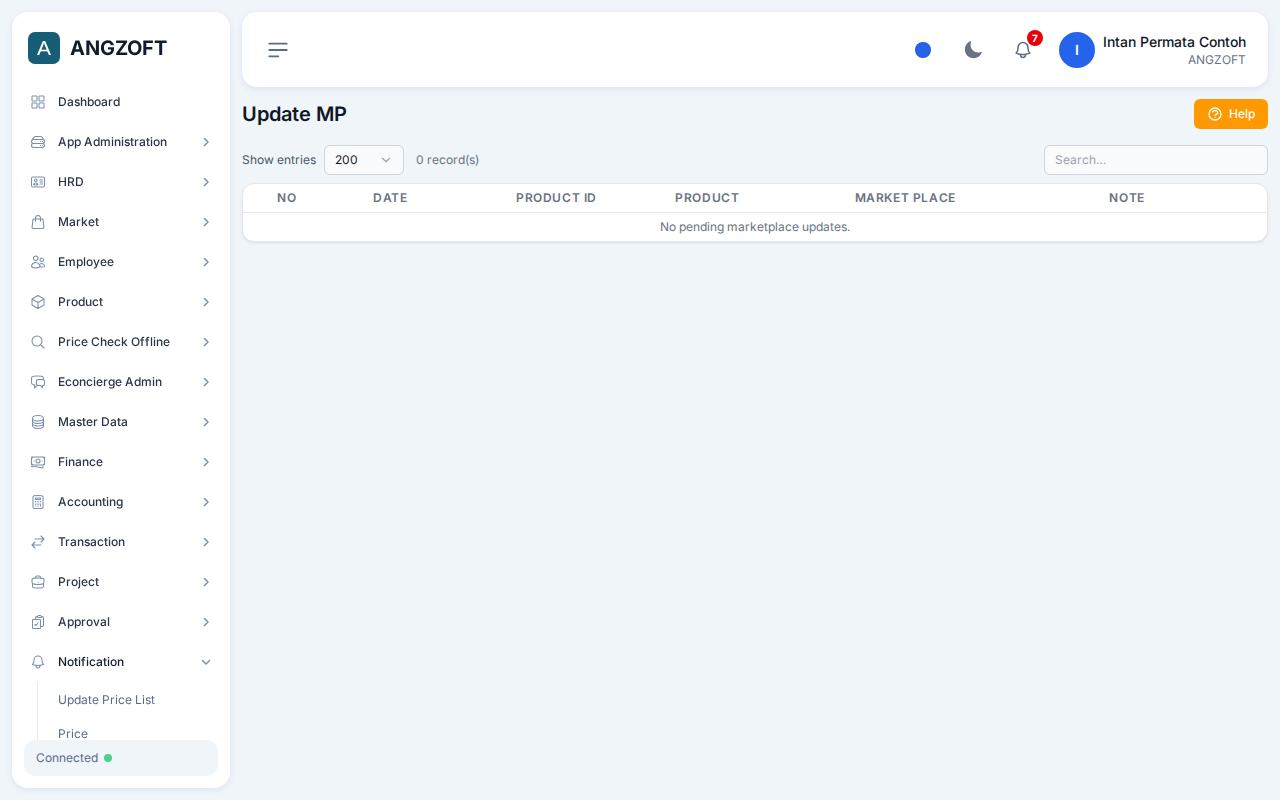Click the HRD sidebar icon

pos(38,182)
